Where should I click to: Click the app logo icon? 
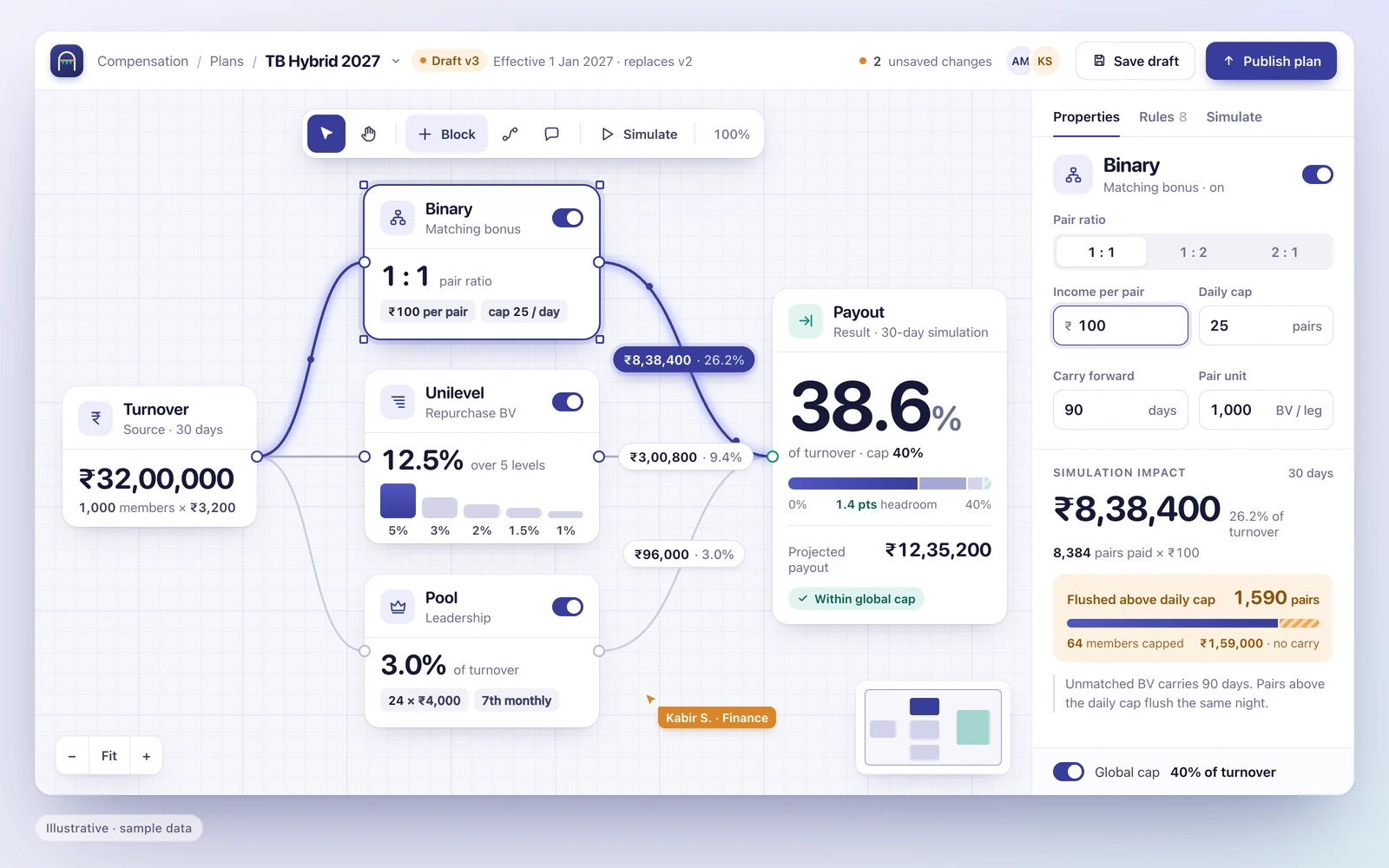tap(67, 61)
